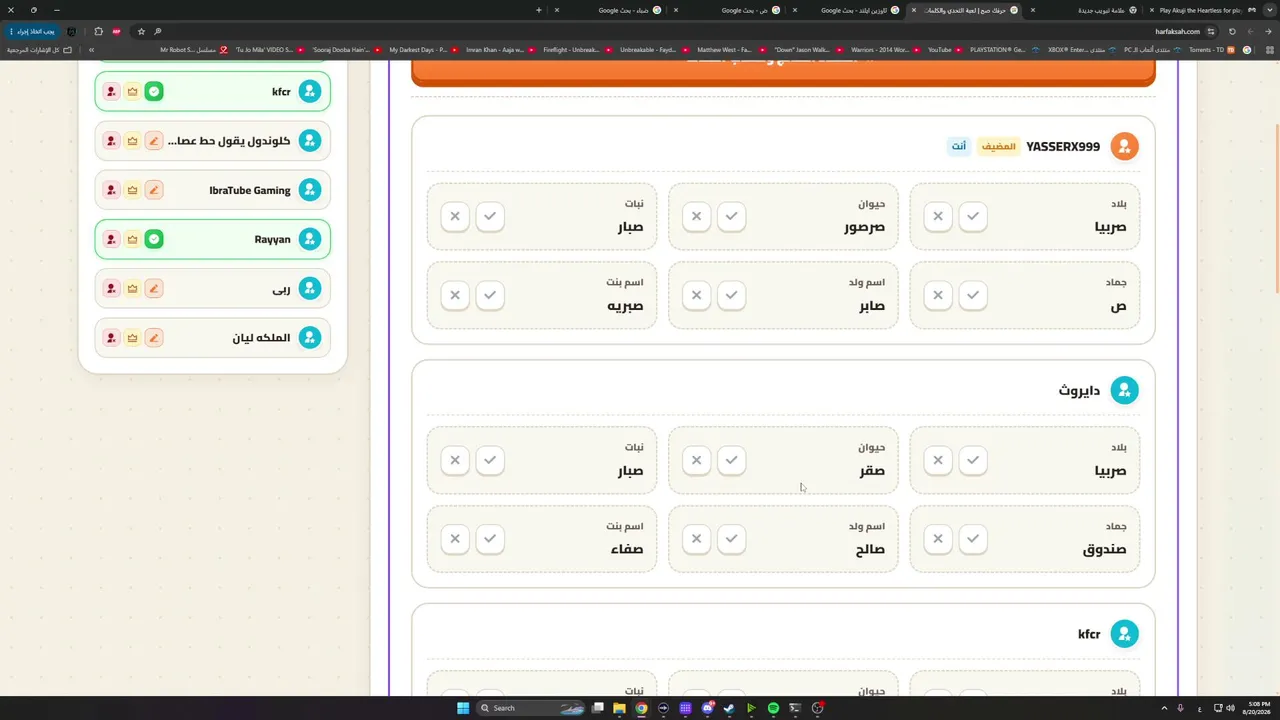Give the crown to player كلوندول
The height and width of the screenshot is (720, 1280).
coord(132,141)
